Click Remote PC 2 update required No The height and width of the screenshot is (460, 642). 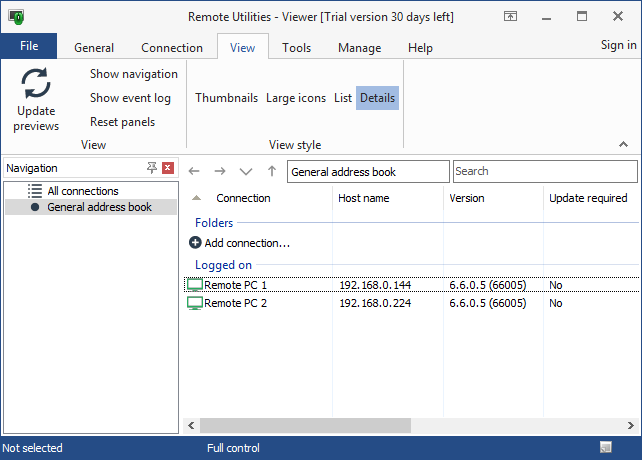click(556, 303)
